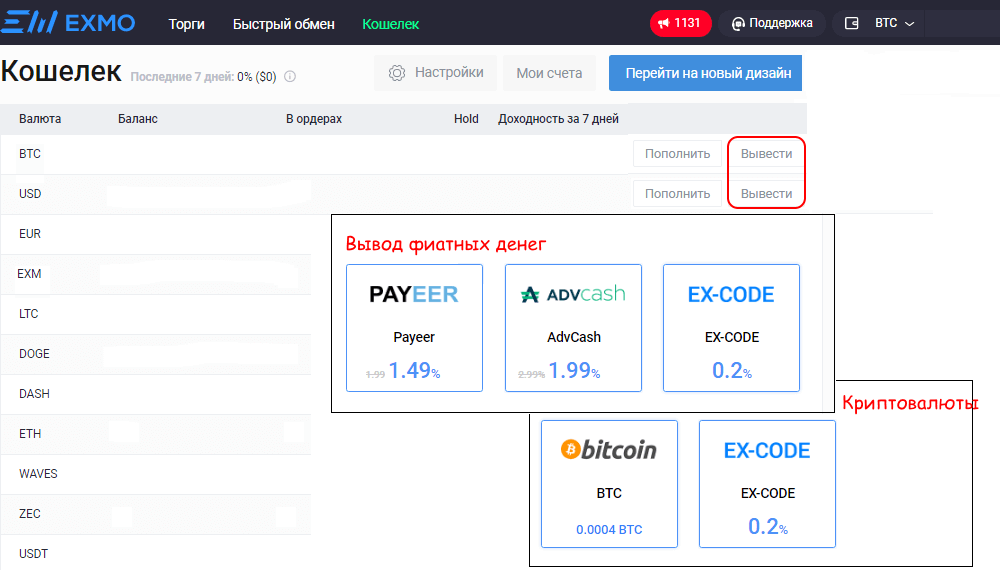Expand the BTC chevron in the header
Screen dimensions: 1000x570
tap(910, 23)
